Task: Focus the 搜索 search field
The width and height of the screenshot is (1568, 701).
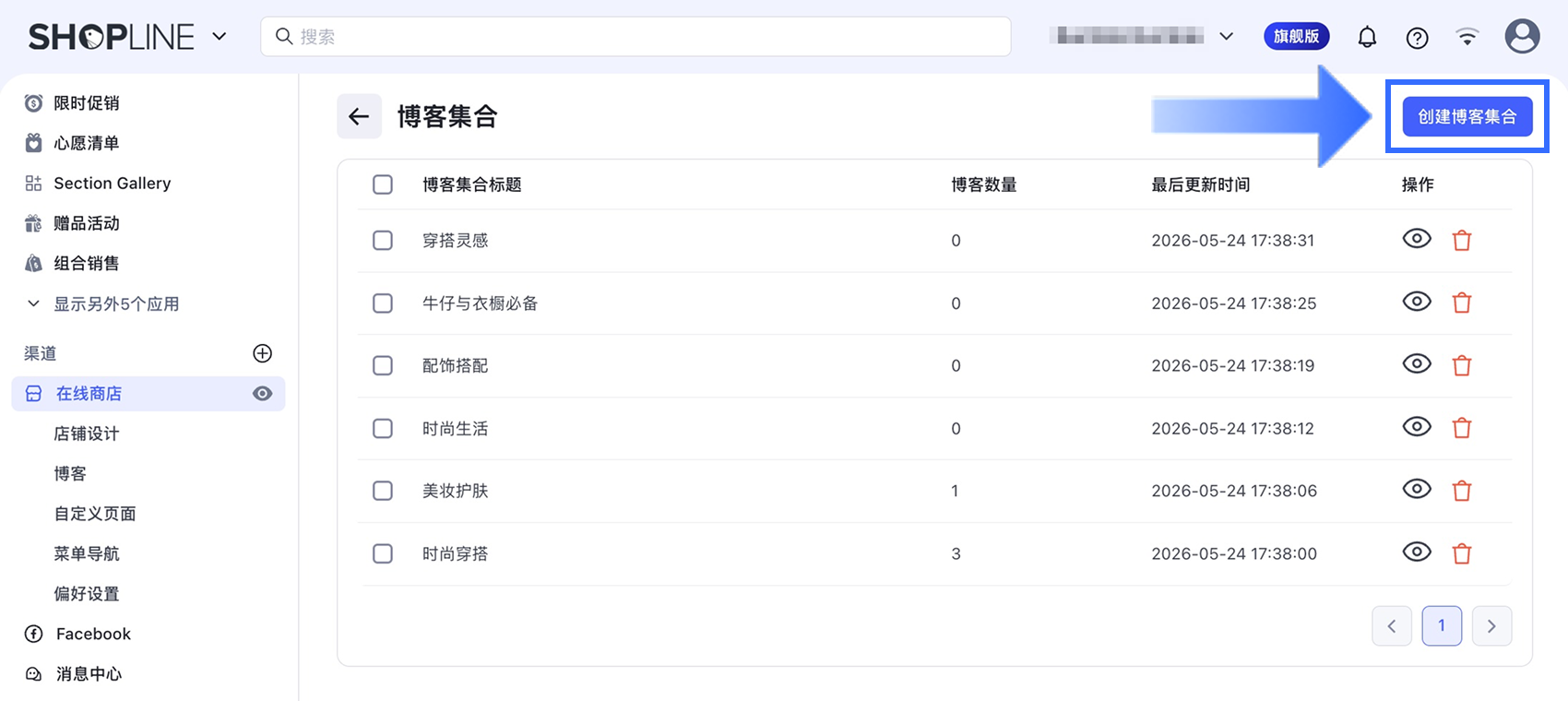Action: point(636,37)
